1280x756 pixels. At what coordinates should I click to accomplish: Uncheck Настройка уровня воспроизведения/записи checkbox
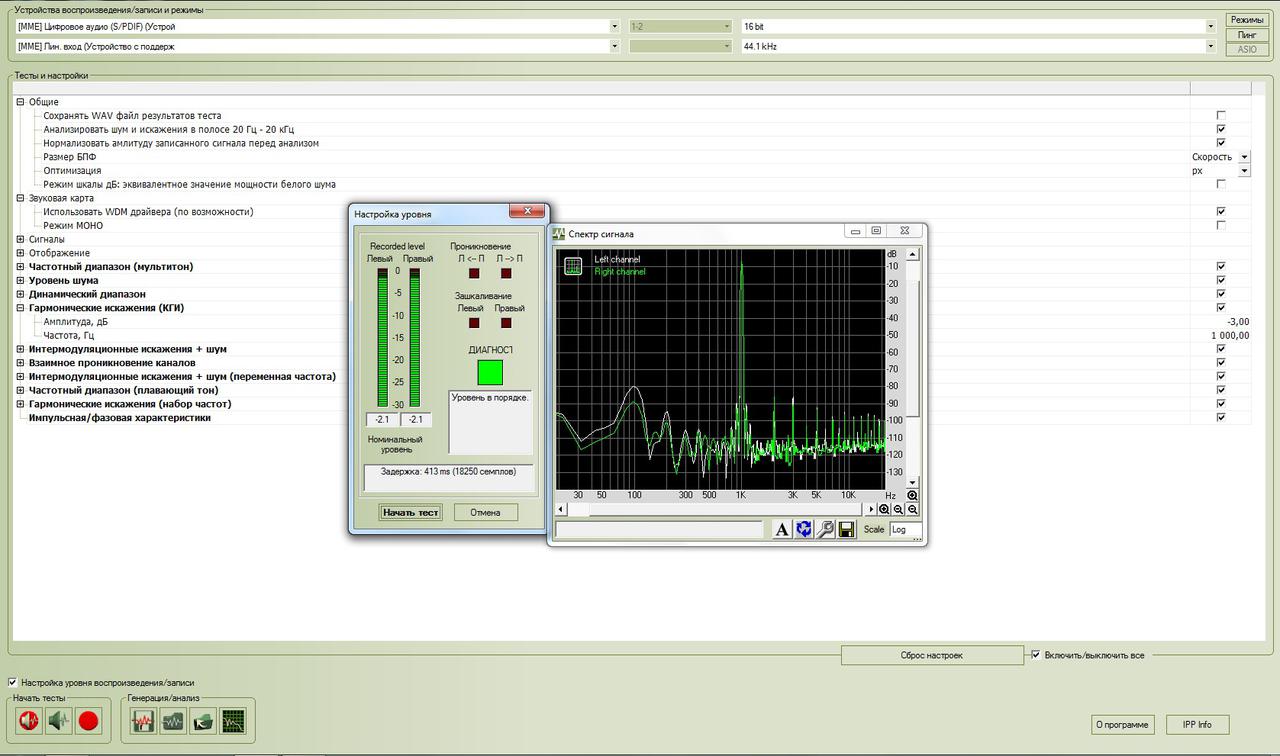click(x=12, y=683)
